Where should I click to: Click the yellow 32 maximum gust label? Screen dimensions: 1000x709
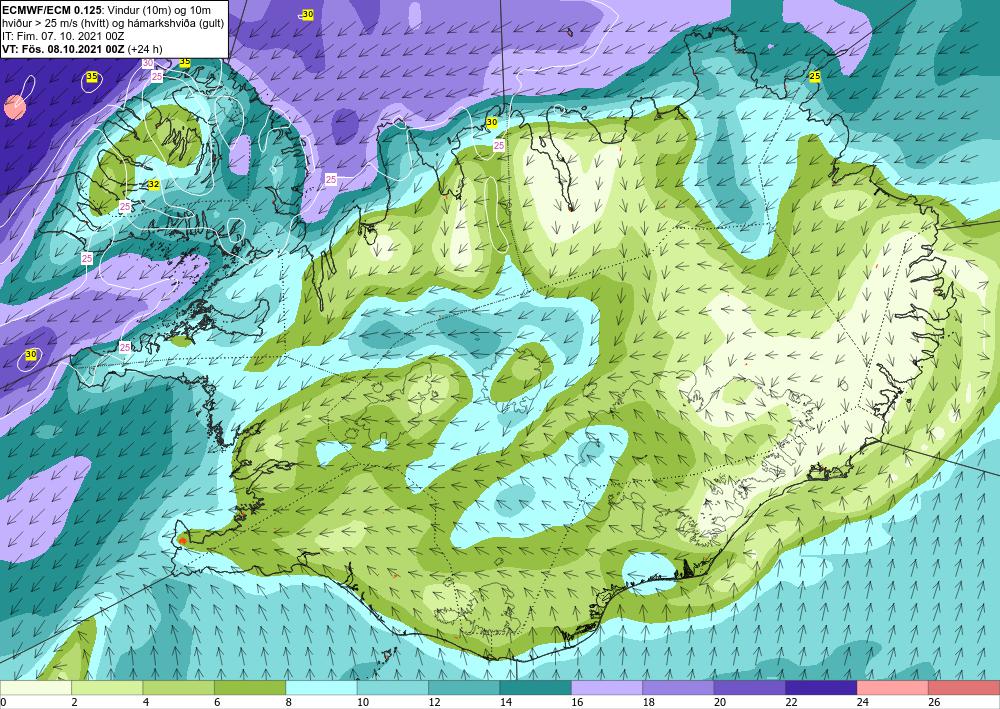click(x=154, y=184)
